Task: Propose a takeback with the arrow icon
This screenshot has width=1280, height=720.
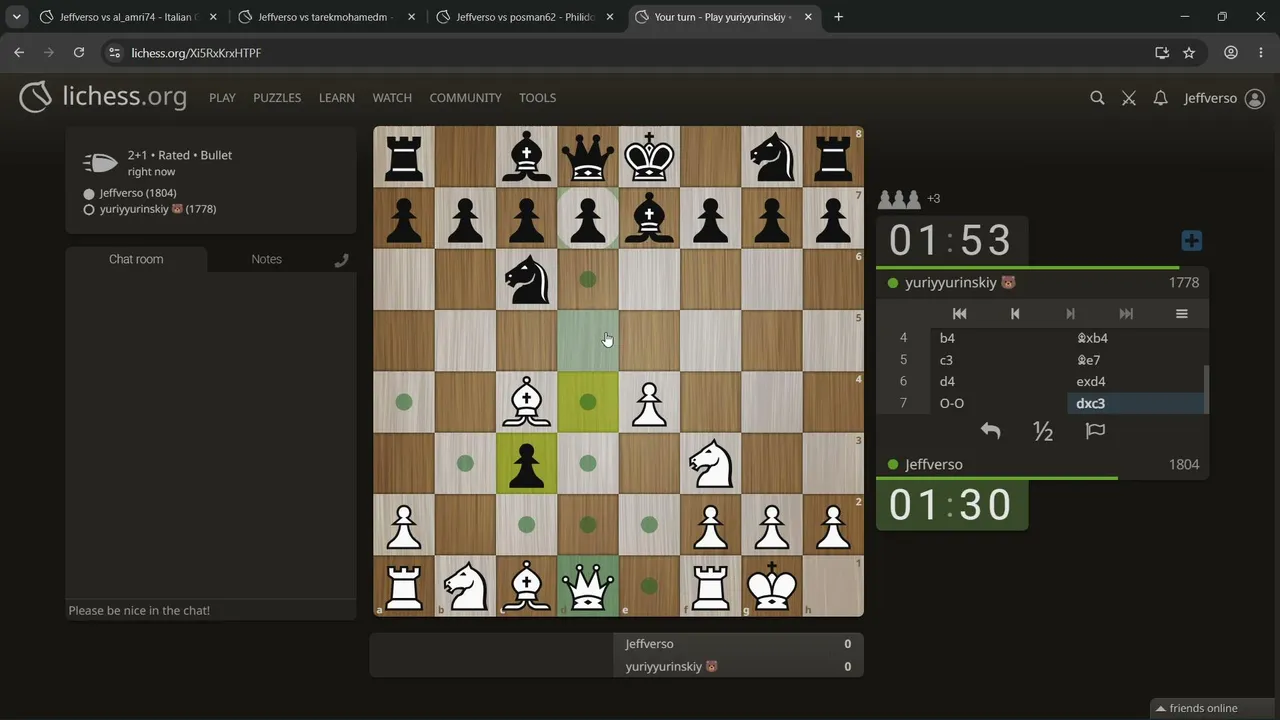Action: click(x=990, y=431)
